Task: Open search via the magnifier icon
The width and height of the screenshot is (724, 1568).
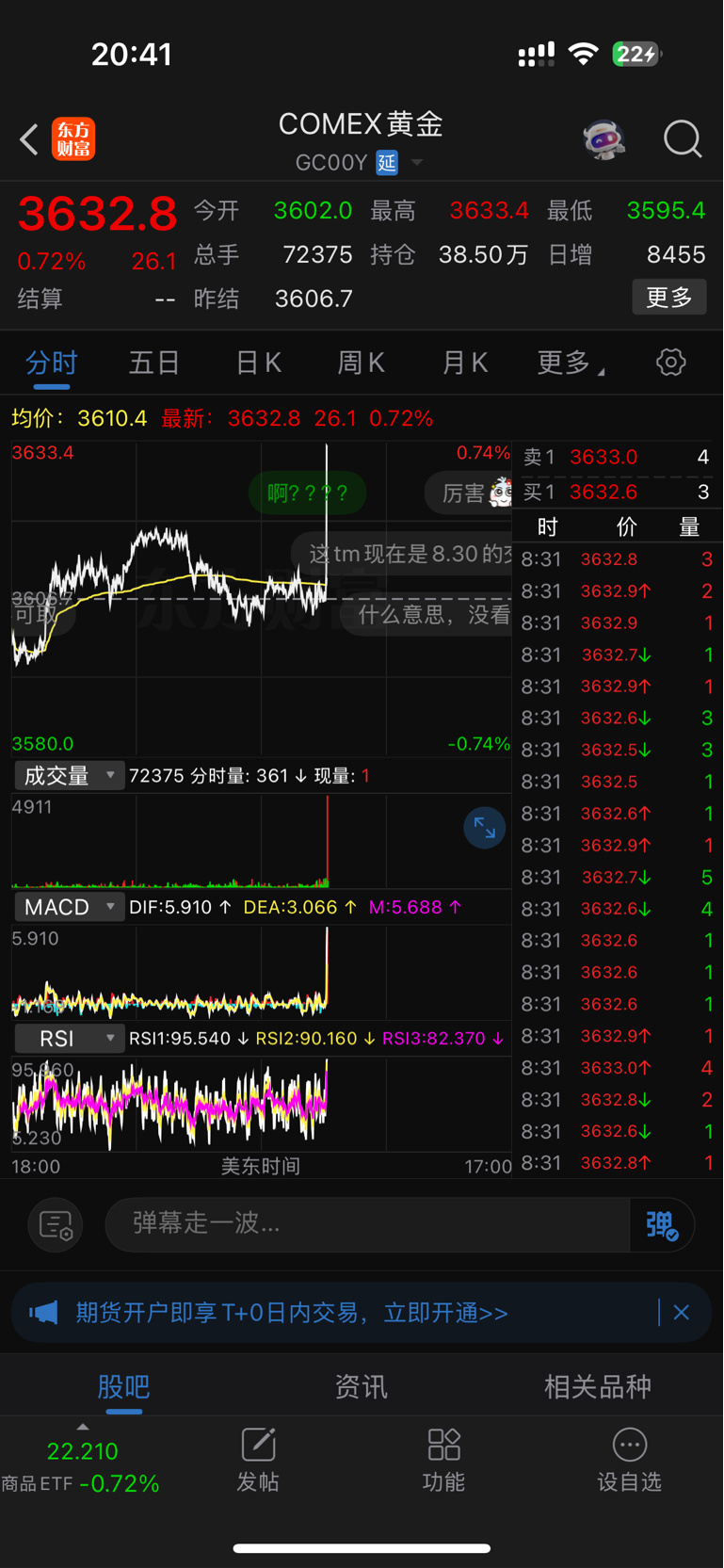Action: coord(683,139)
